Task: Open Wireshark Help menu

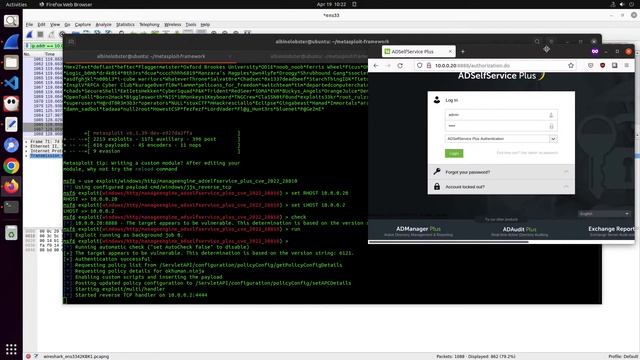Action: 205,24
